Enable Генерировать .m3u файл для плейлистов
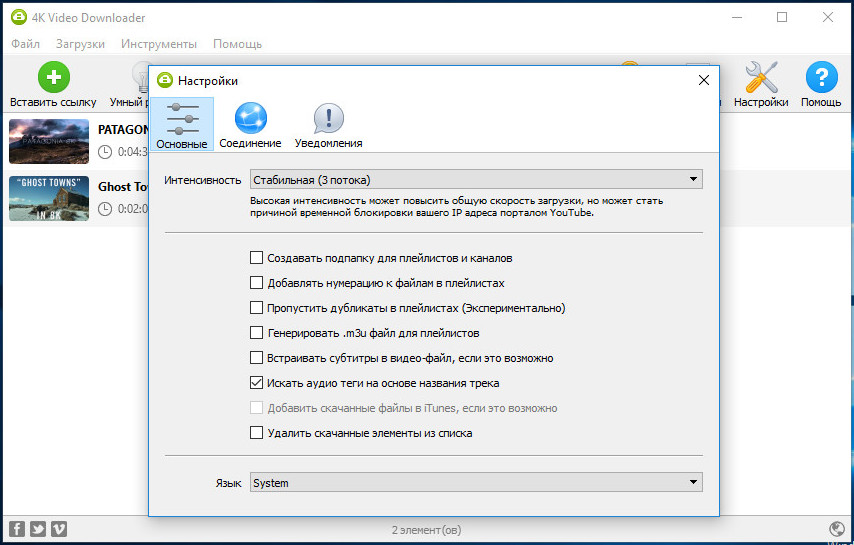Screen dimensions: 854x545 (256, 333)
